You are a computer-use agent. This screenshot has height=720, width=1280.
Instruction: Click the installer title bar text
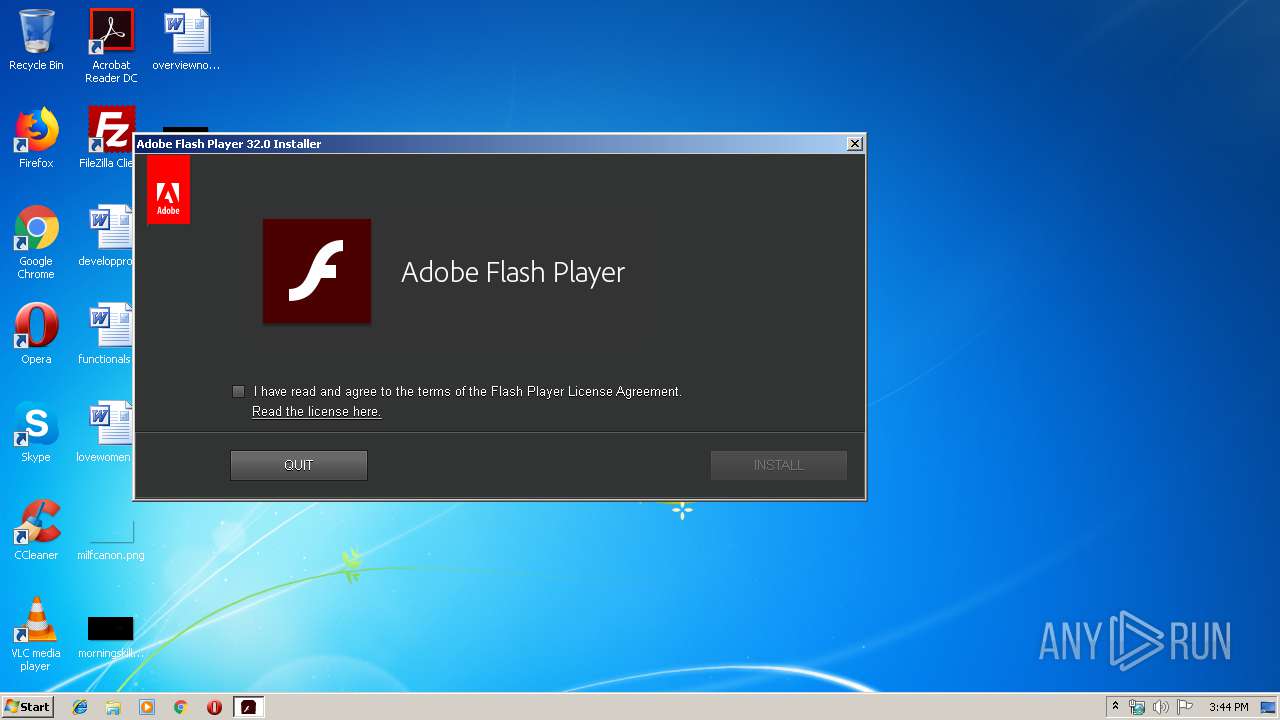229,143
